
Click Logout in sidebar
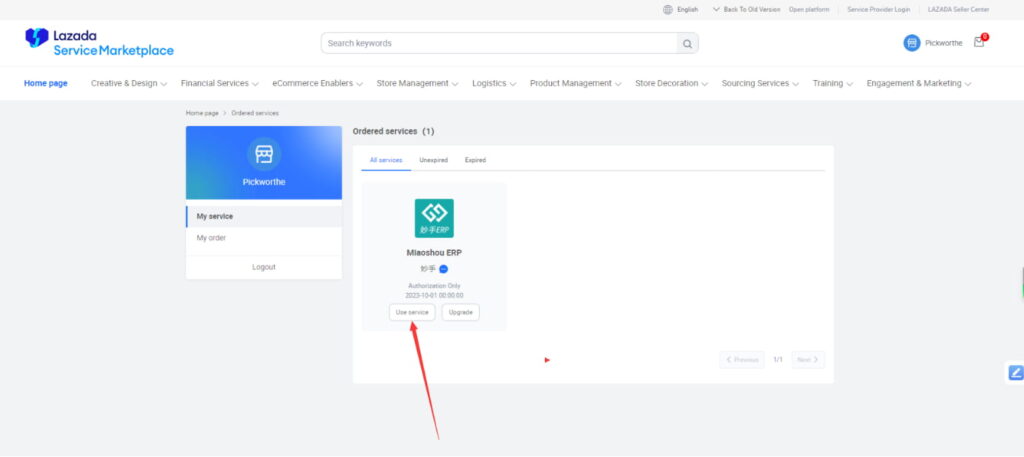click(x=264, y=267)
